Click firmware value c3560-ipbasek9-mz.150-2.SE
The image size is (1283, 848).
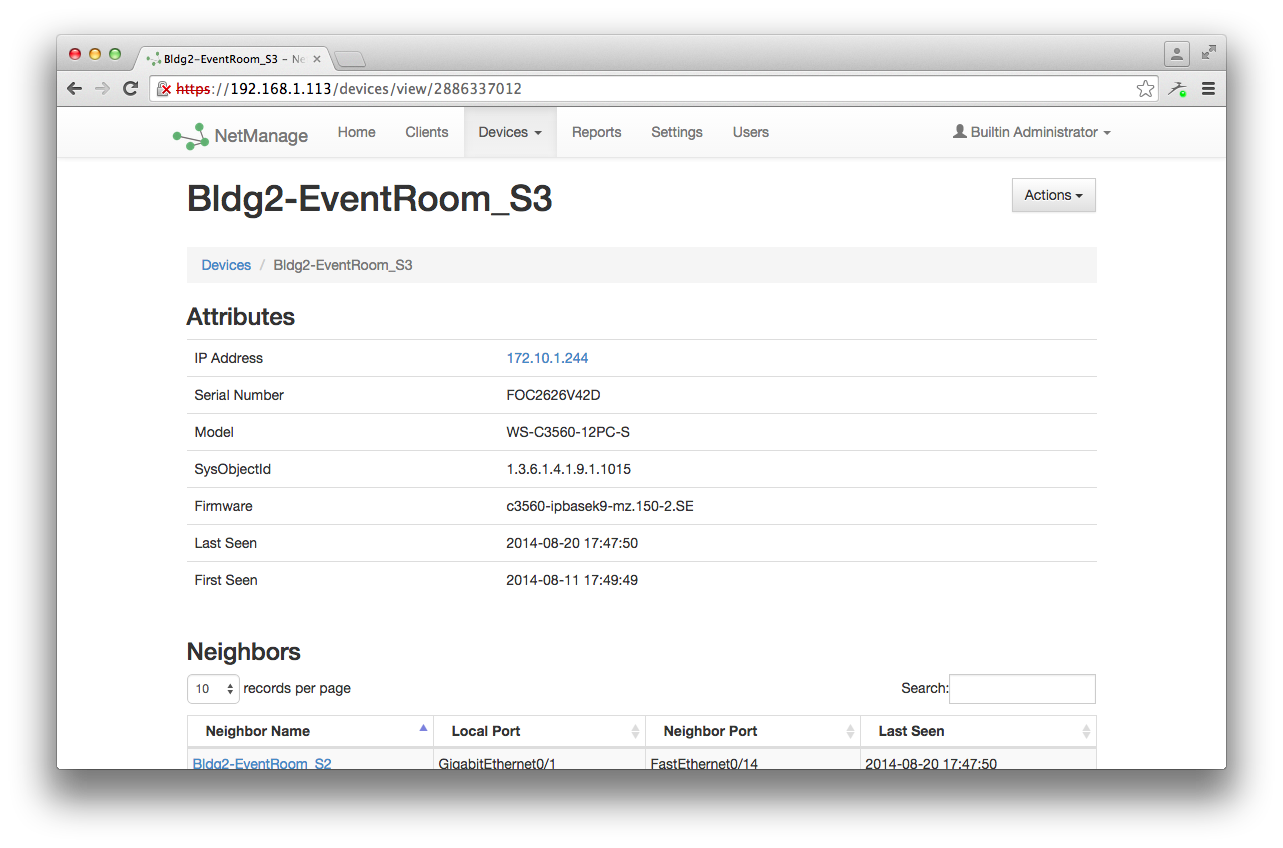(x=600, y=506)
